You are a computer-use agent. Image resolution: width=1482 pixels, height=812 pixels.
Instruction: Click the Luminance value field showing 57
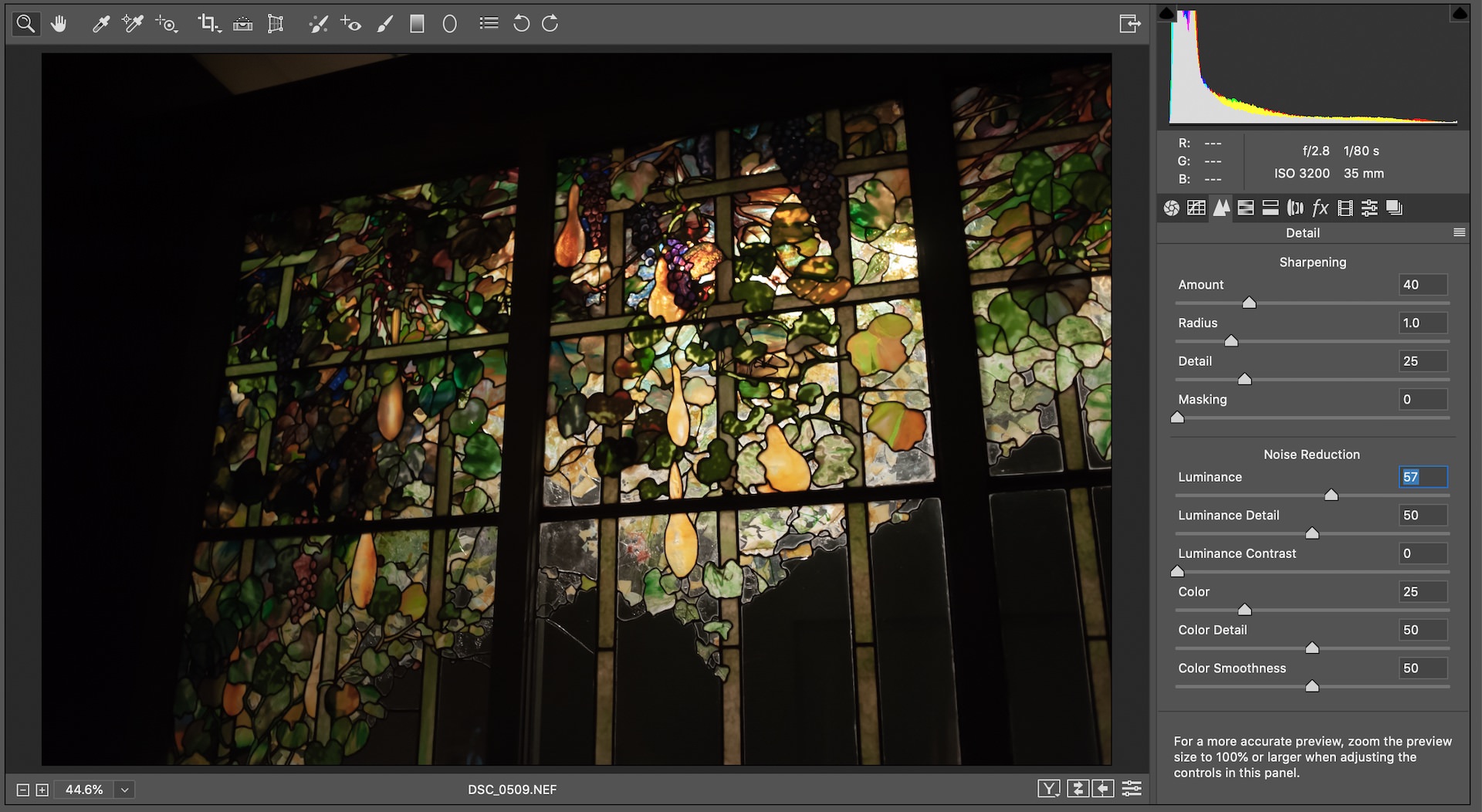pyautogui.click(x=1423, y=477)
